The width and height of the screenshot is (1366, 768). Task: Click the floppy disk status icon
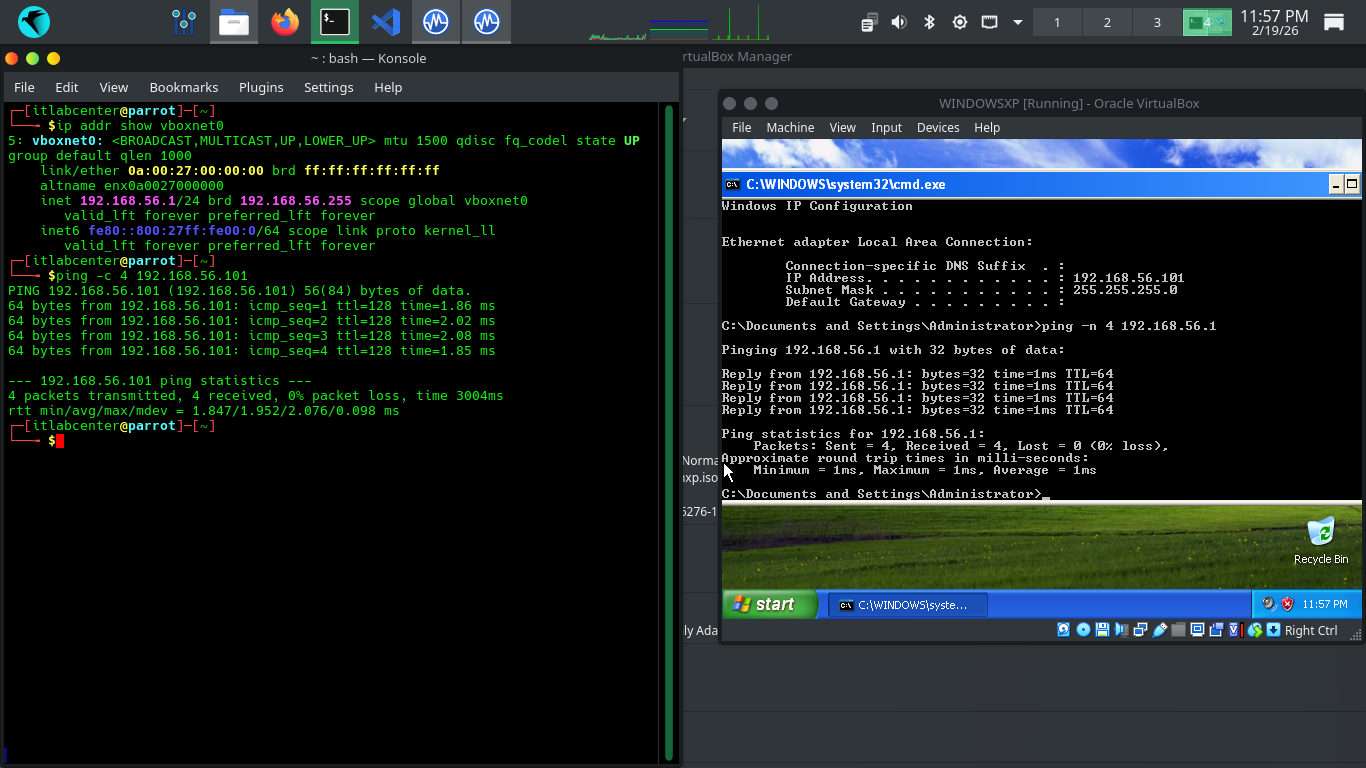click(x=1102, y=630)
